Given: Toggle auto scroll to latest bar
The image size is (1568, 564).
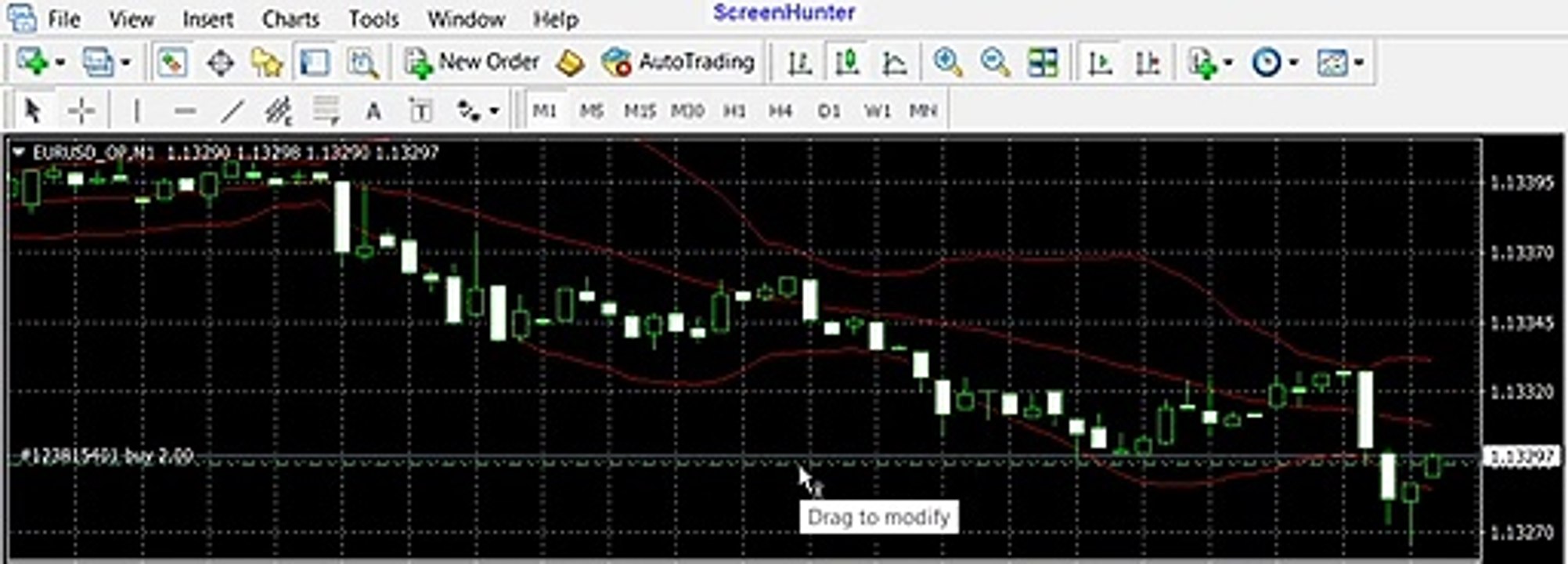Looking at the screenshot, I should 1100,62.
